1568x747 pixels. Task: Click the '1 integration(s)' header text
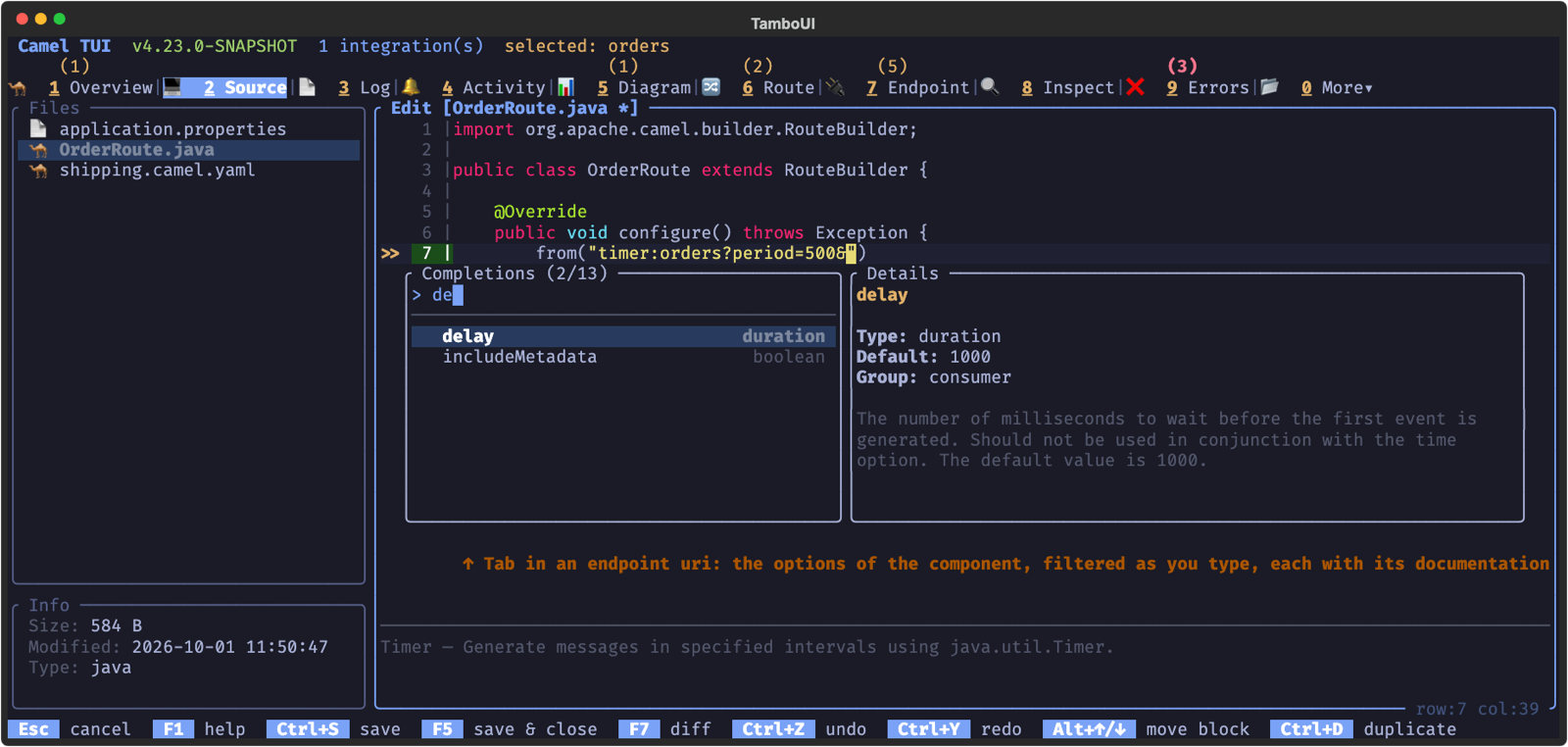click(401, 46)
